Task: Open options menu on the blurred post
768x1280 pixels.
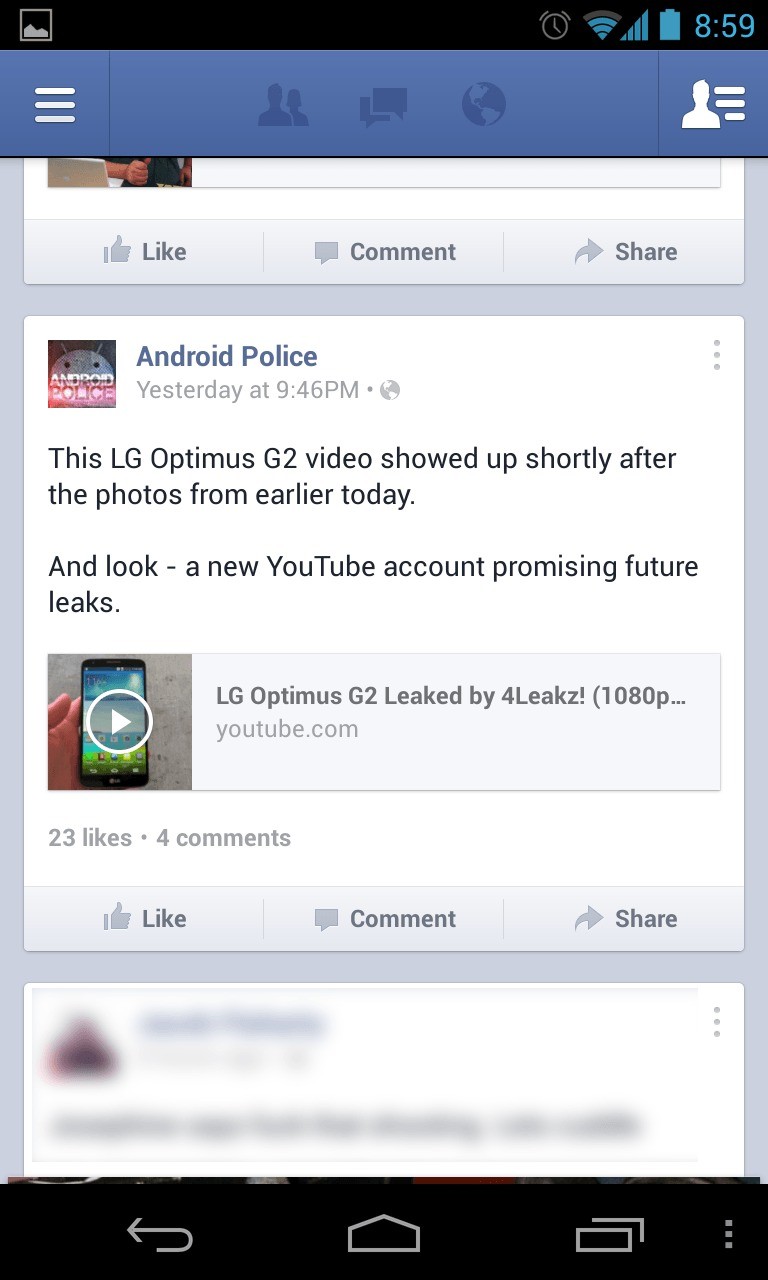Action: coord(717,1022)
